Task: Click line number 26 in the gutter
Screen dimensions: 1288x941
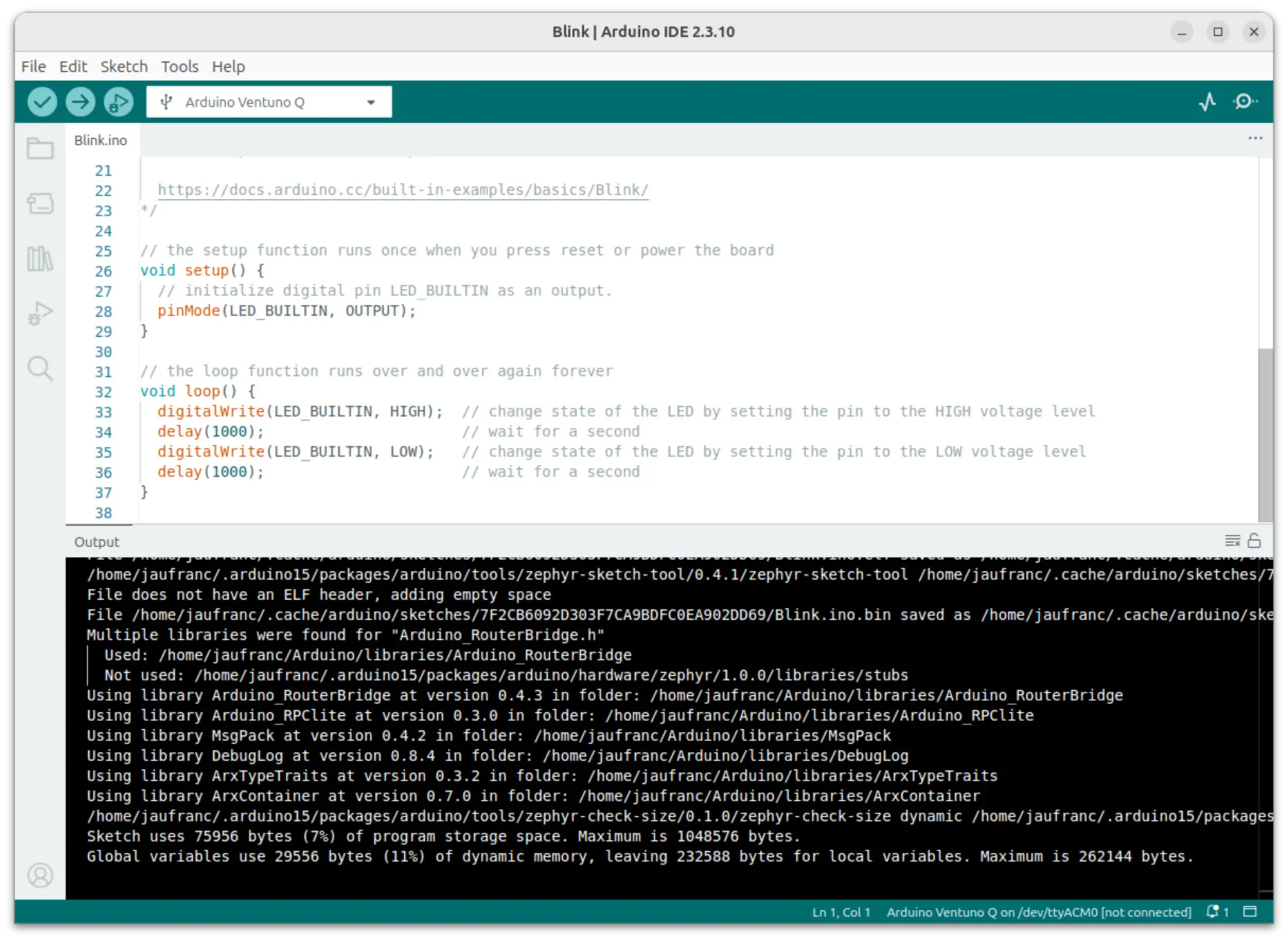Action: [103, 271]
